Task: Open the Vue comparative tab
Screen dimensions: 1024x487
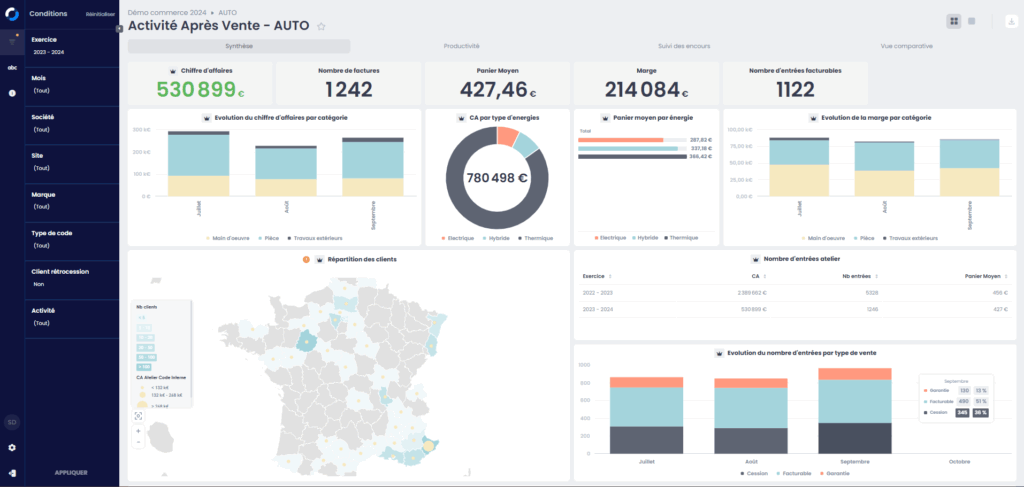Action: pos(906,46)
